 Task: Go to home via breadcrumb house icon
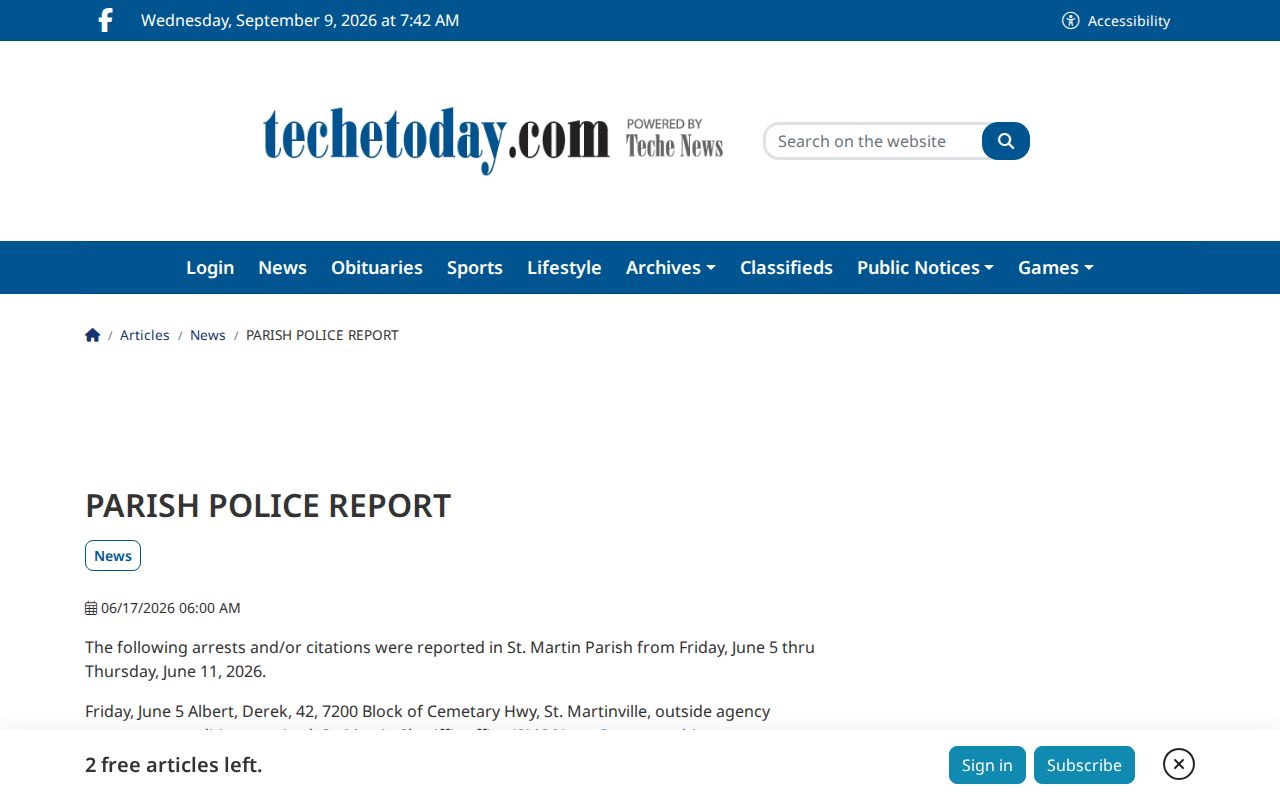(93, 335)
